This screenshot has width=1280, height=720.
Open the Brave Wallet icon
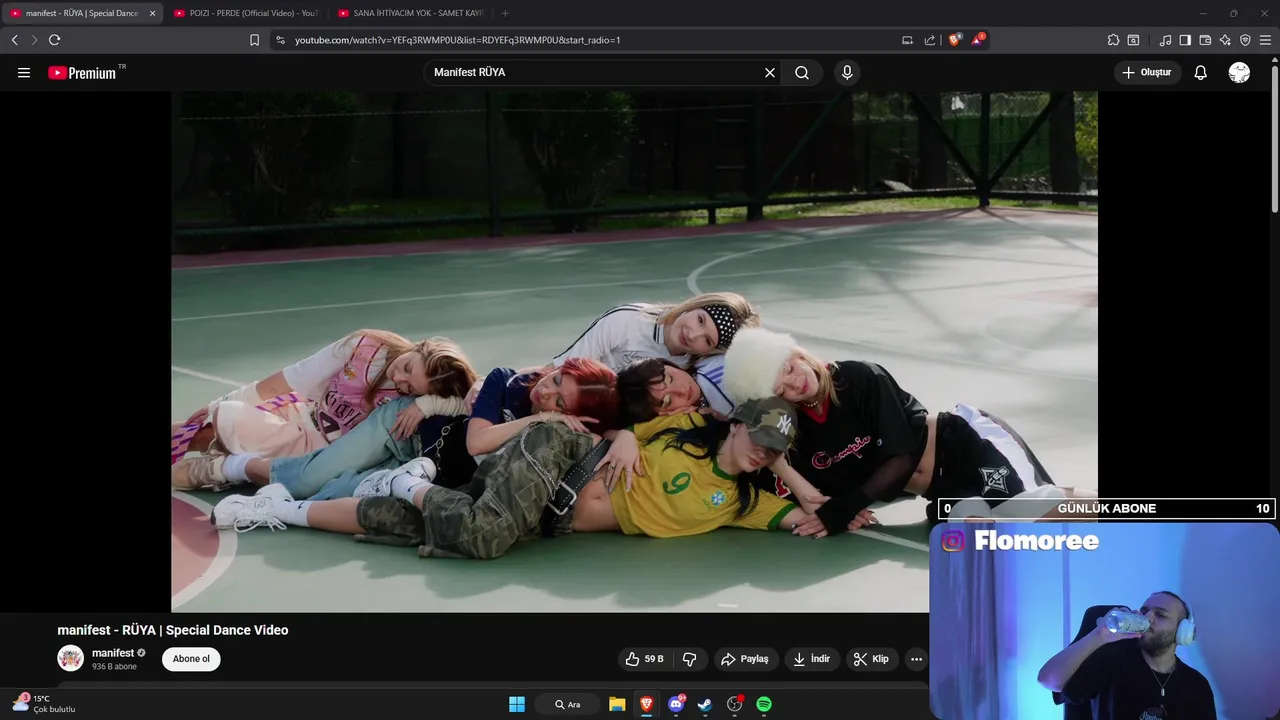[1205, 40]
